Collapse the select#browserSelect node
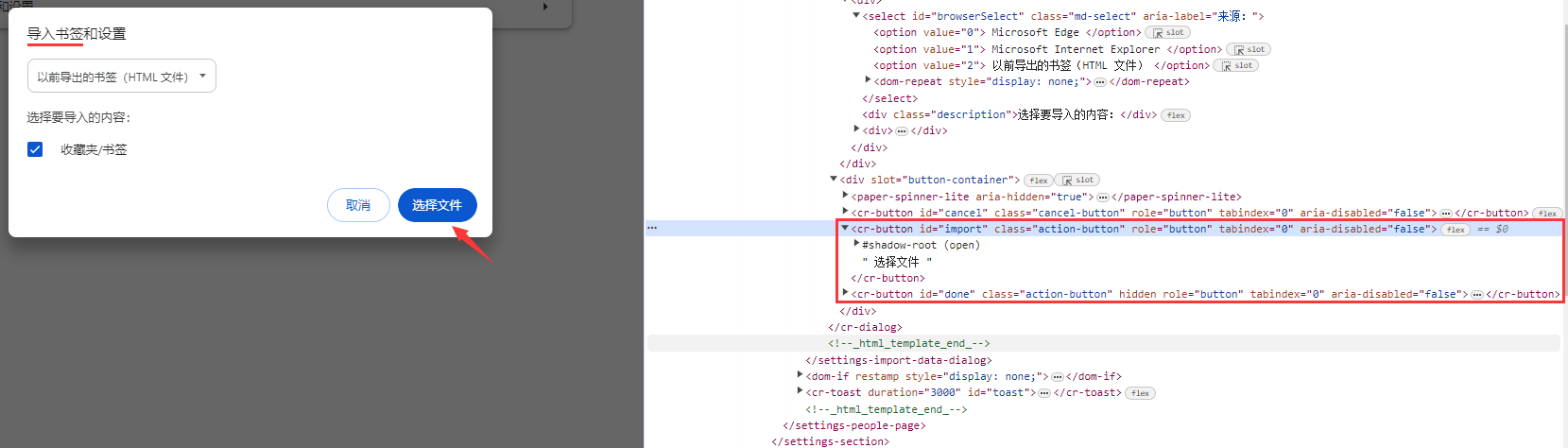The height and width of the screenshot is (448, 1568). point(856,15)
